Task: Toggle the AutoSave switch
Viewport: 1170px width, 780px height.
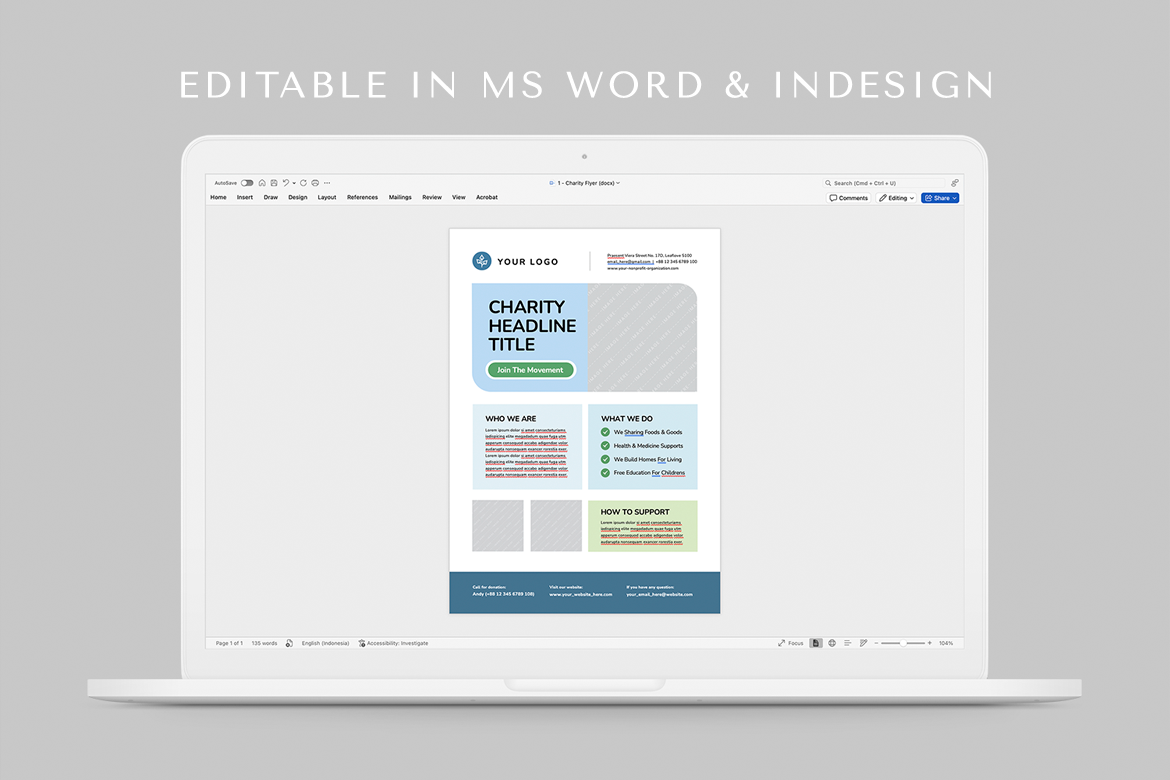Action: (x=247, y=183)
